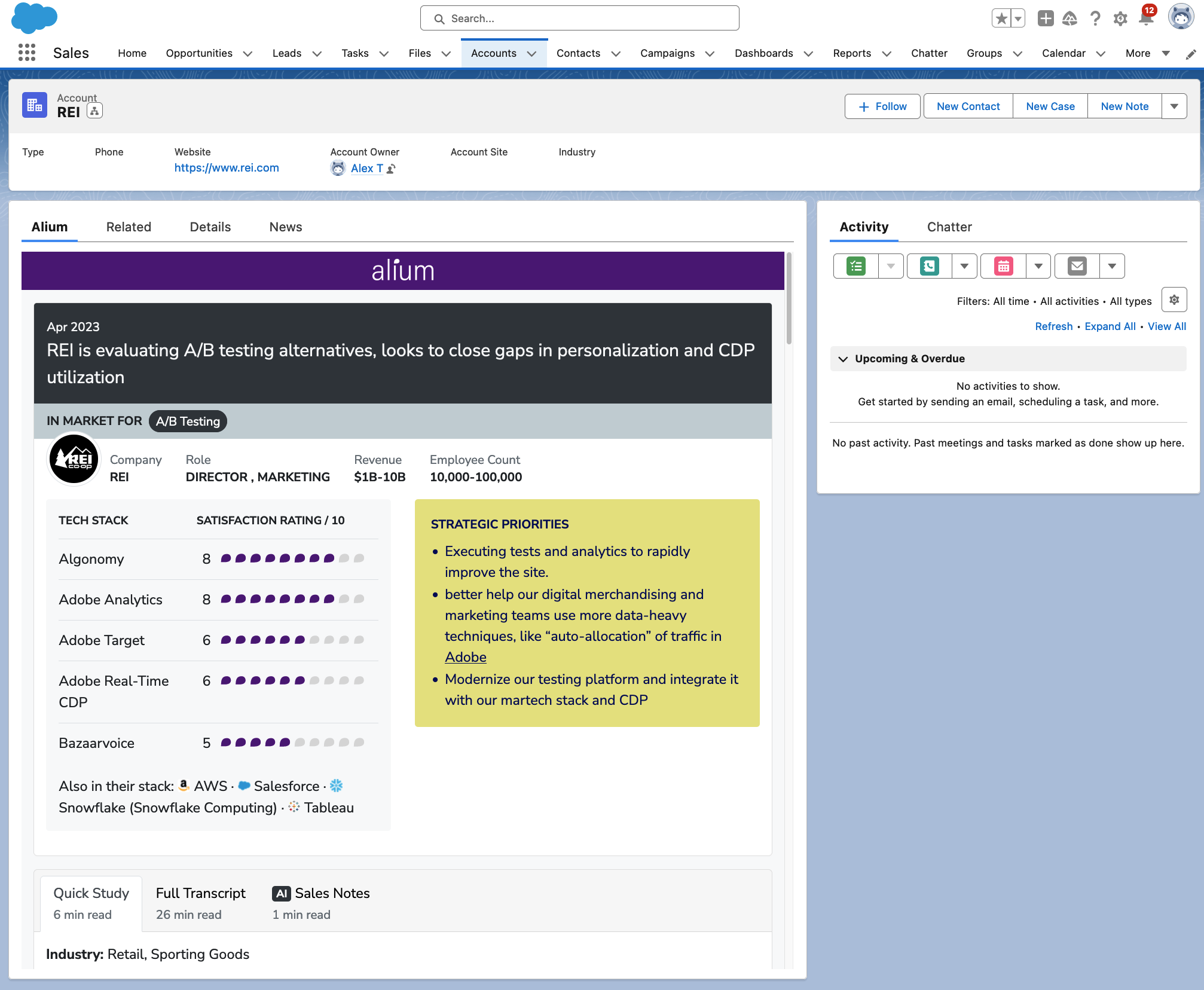
Task: Click the New Contact button
Action: click(968, 106)
